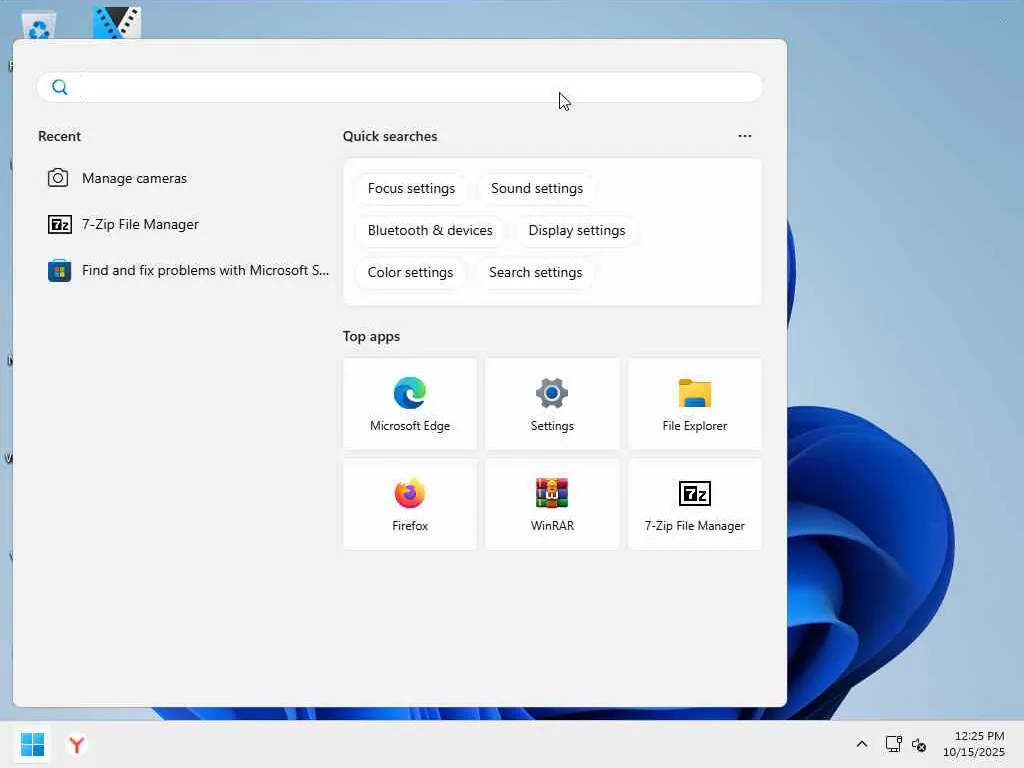The width and height of the screenshot is (1024, 768).
Task: Open the recent 7-Zip File Manager entry
Action: point(185,224)
